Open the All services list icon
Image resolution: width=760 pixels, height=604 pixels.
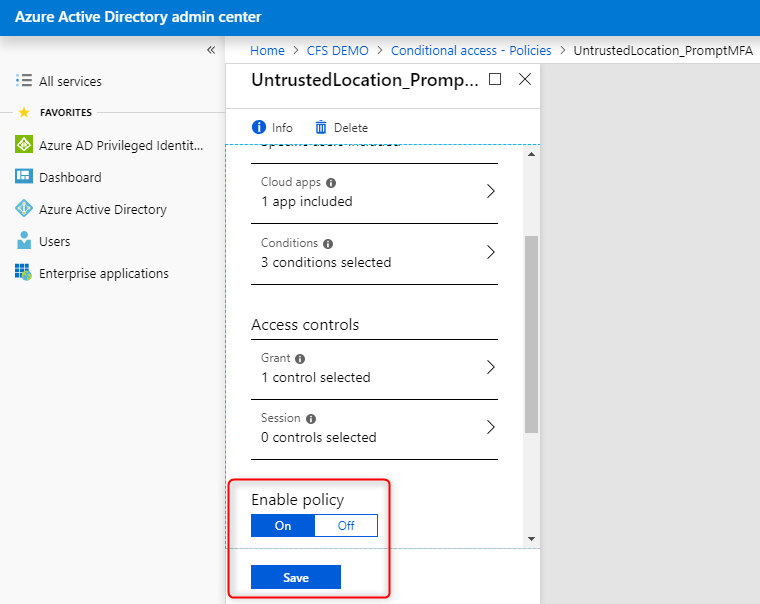click(x=24, y=80)
